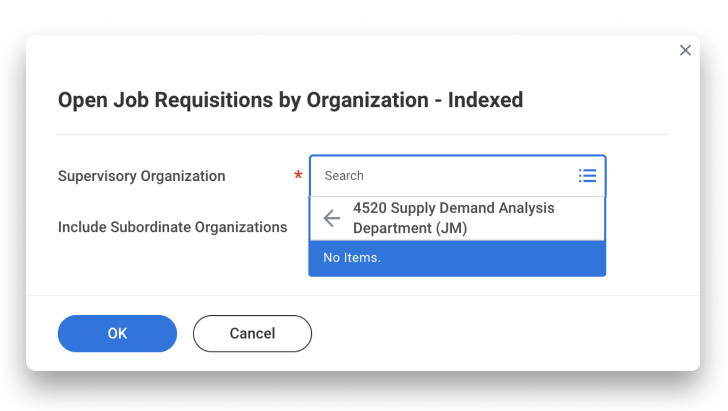Click the Include Subordinate Organizations label
728x411 pixels.
pyautogui.click(x=172, y=227)
